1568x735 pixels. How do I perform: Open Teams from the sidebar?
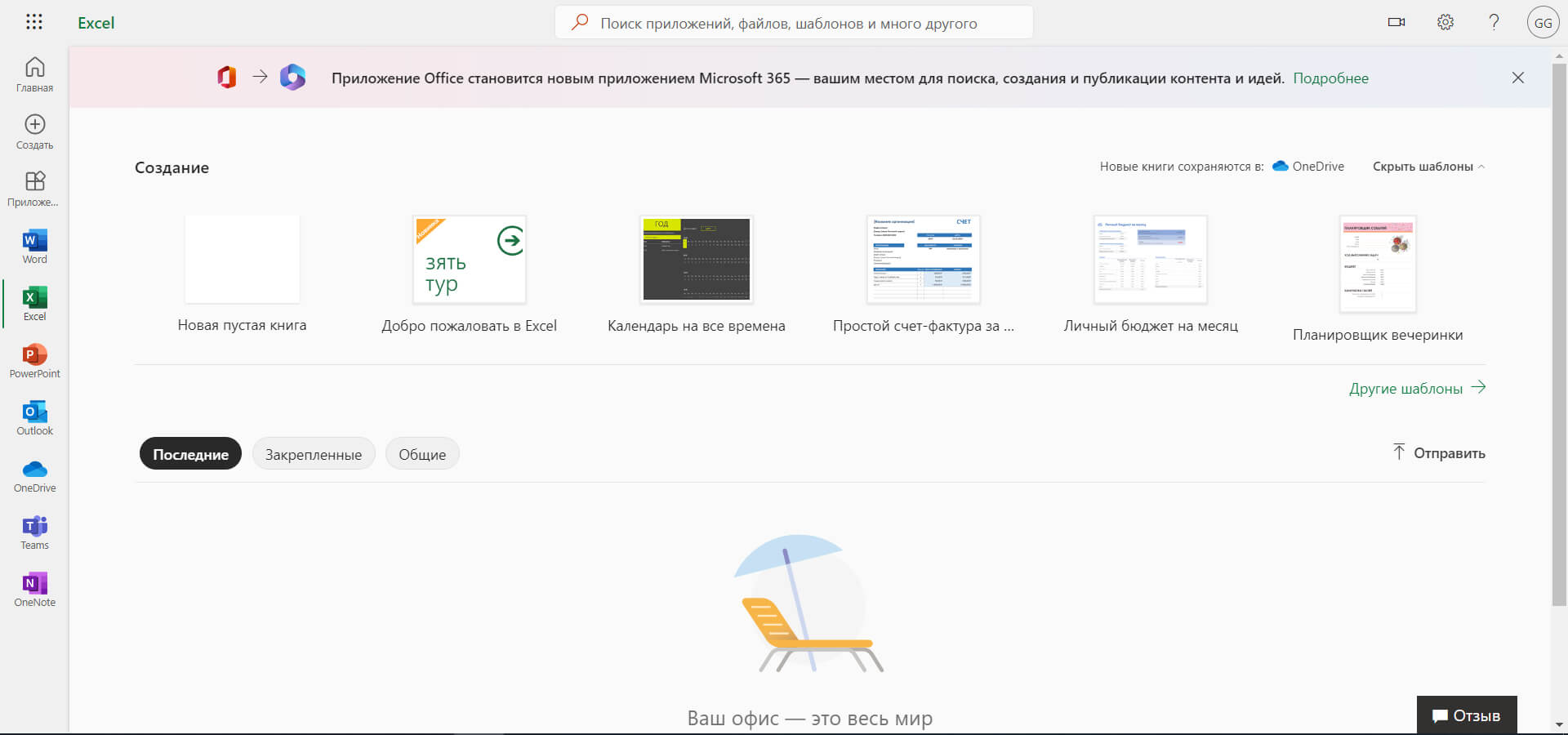33,532
